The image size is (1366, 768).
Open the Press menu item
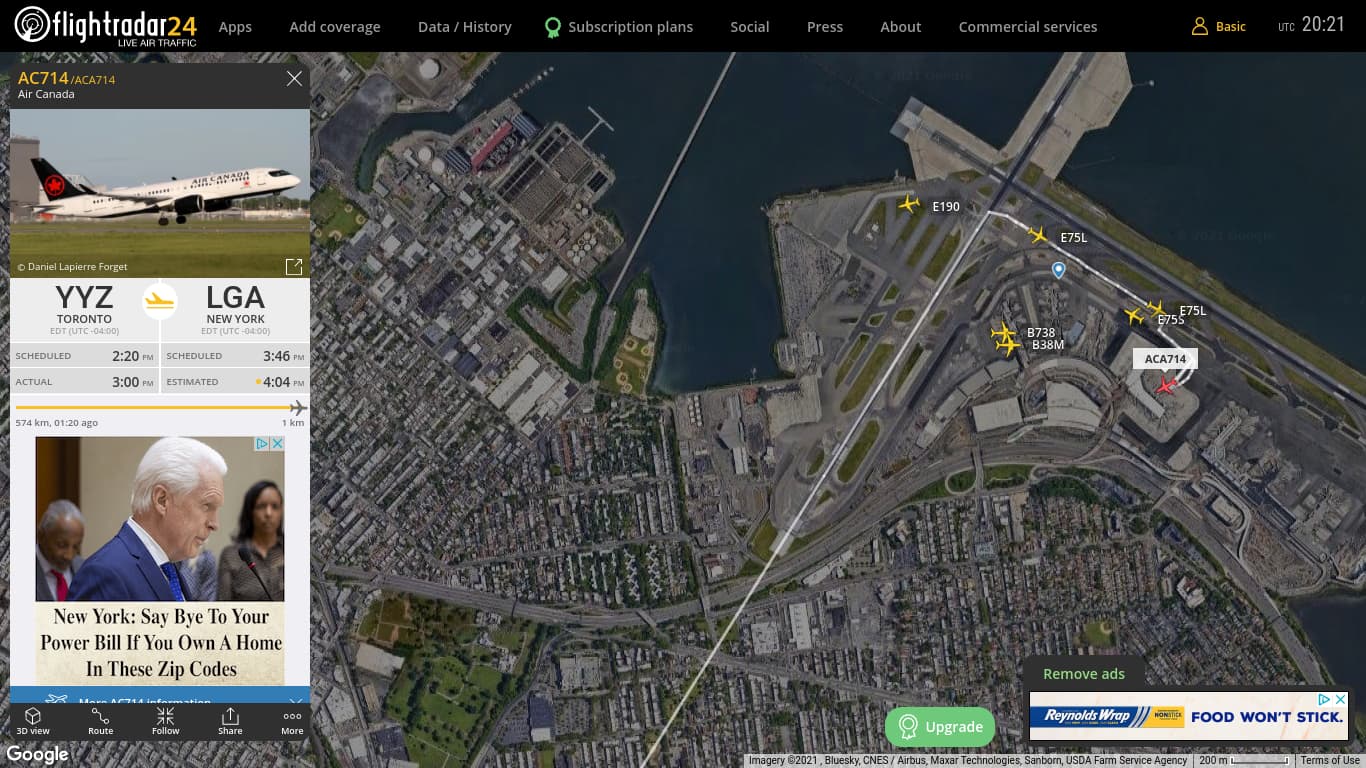[x=825, y=27]
